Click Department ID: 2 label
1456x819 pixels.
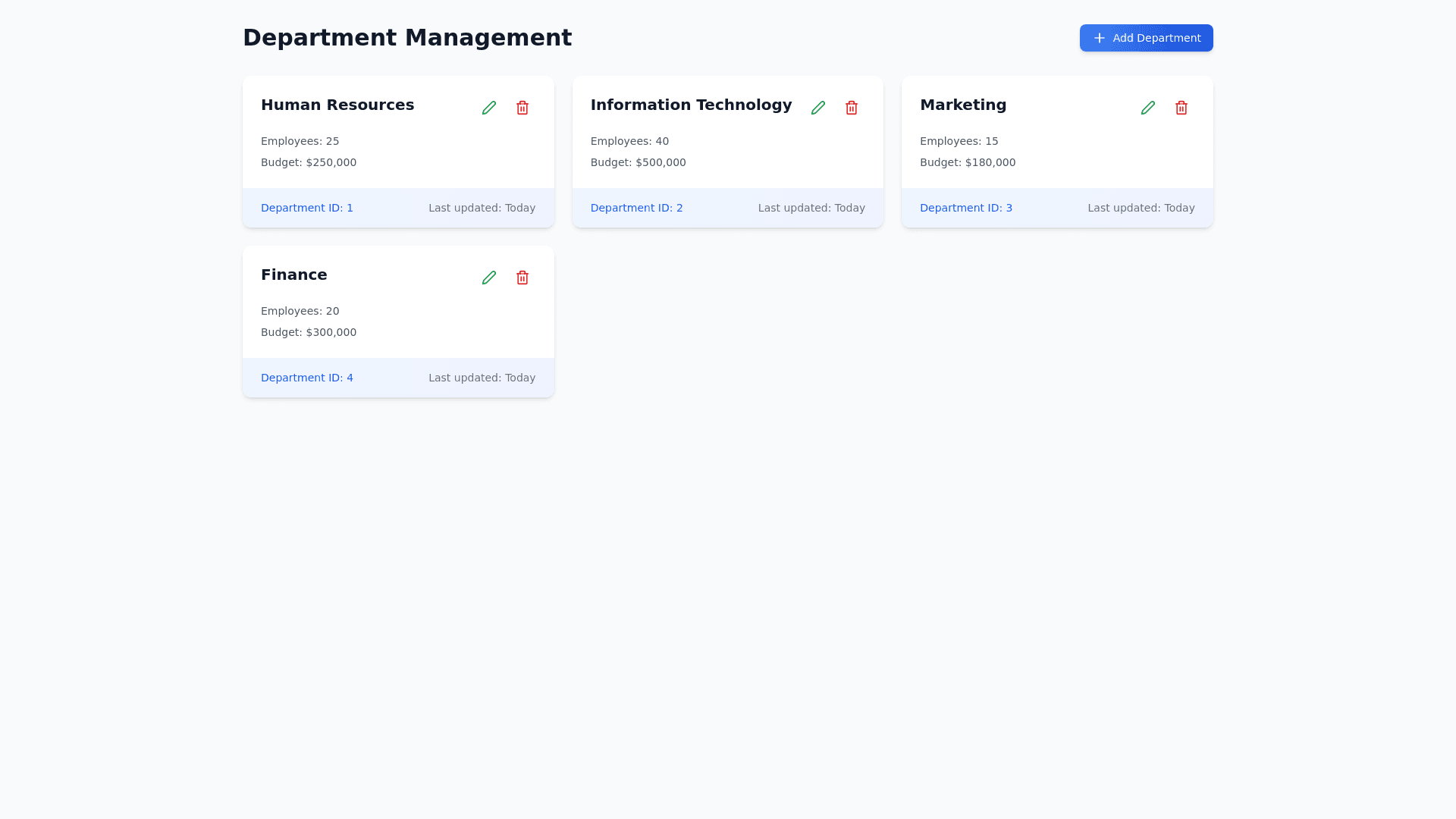coord(636,208)
